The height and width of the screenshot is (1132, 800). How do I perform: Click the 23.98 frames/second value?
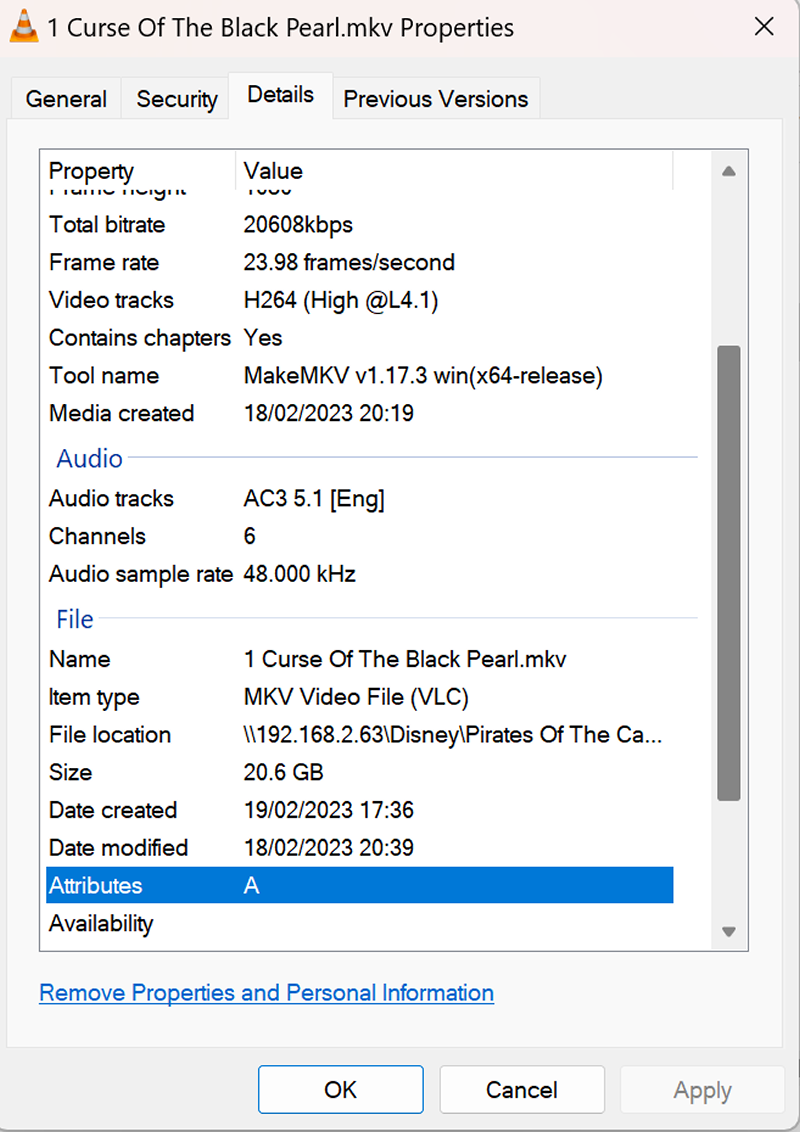349,262
